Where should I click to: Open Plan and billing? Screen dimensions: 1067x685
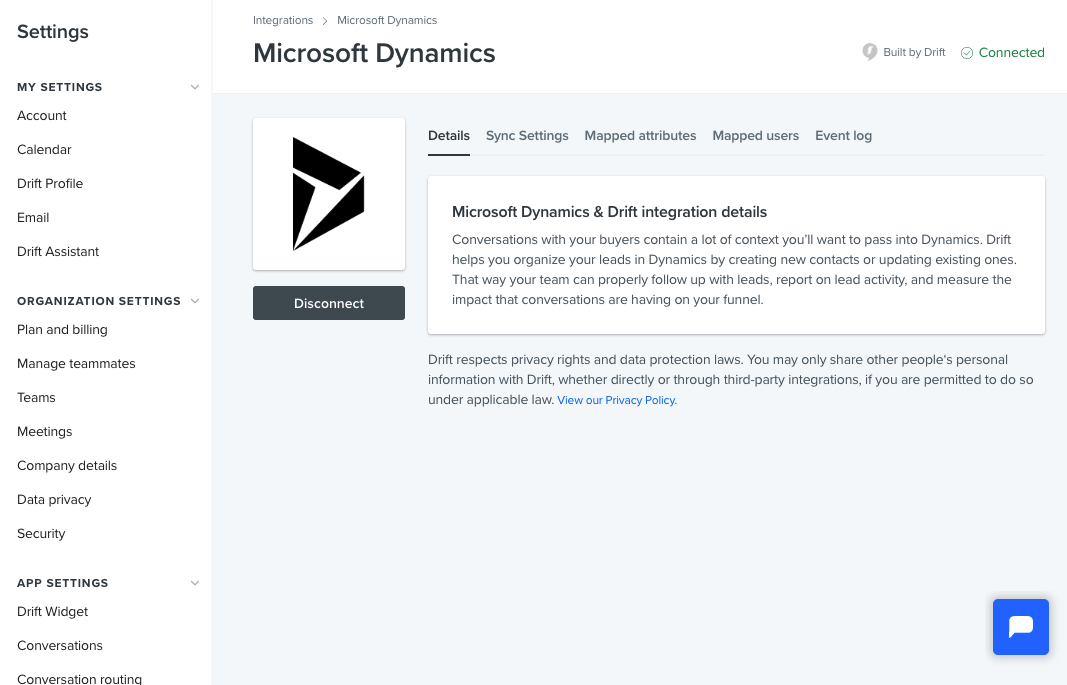click(x=62, y=330)
